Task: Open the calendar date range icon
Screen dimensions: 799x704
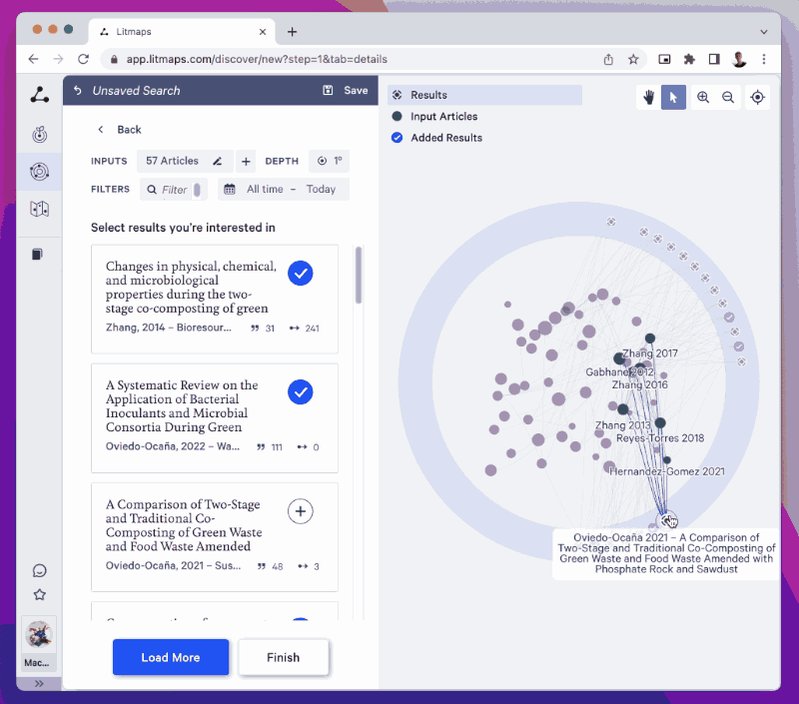Action: pyautogui.click(x=230, y=189)
